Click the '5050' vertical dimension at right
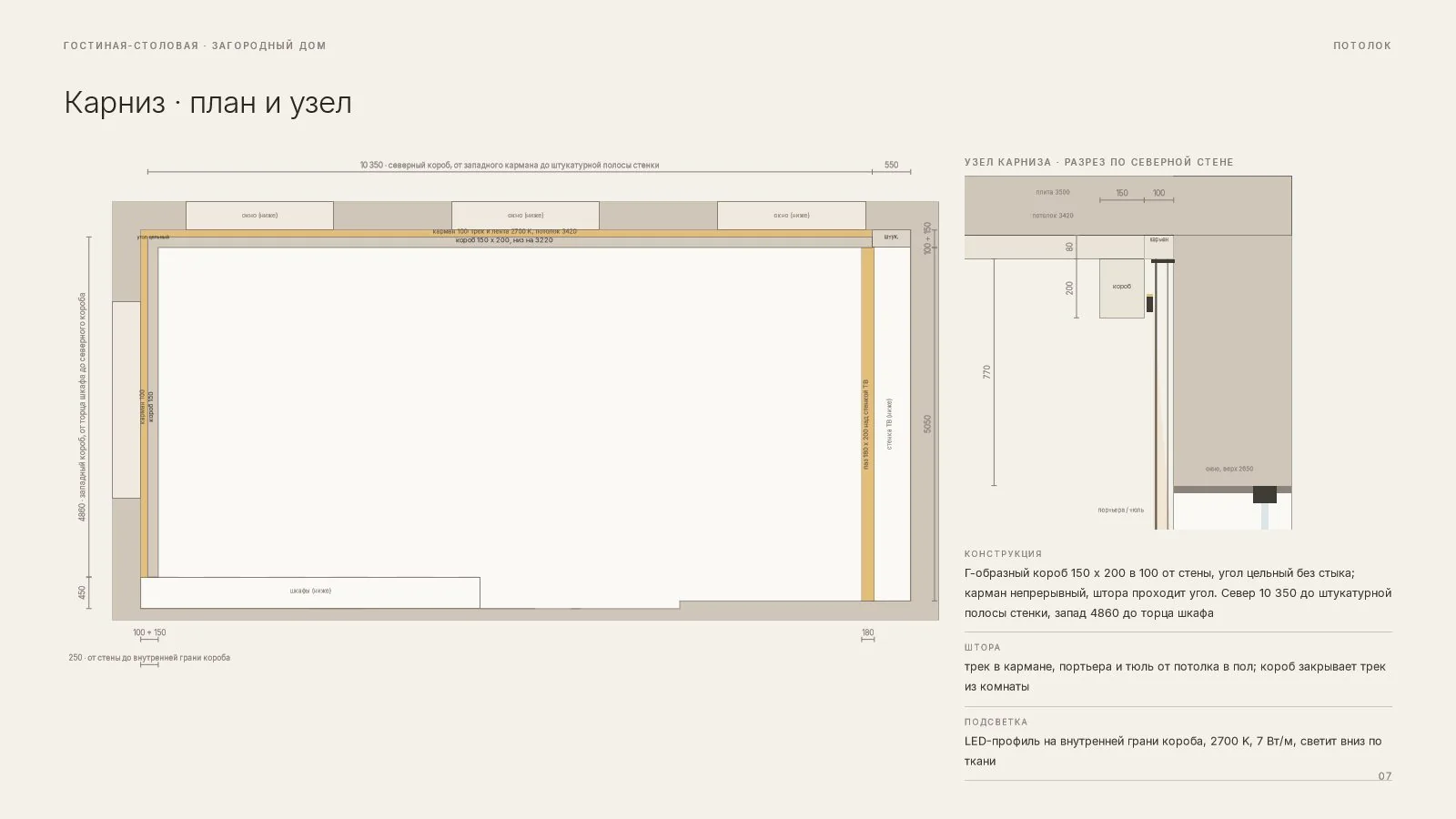The image size is (1456, 819). 927,424
